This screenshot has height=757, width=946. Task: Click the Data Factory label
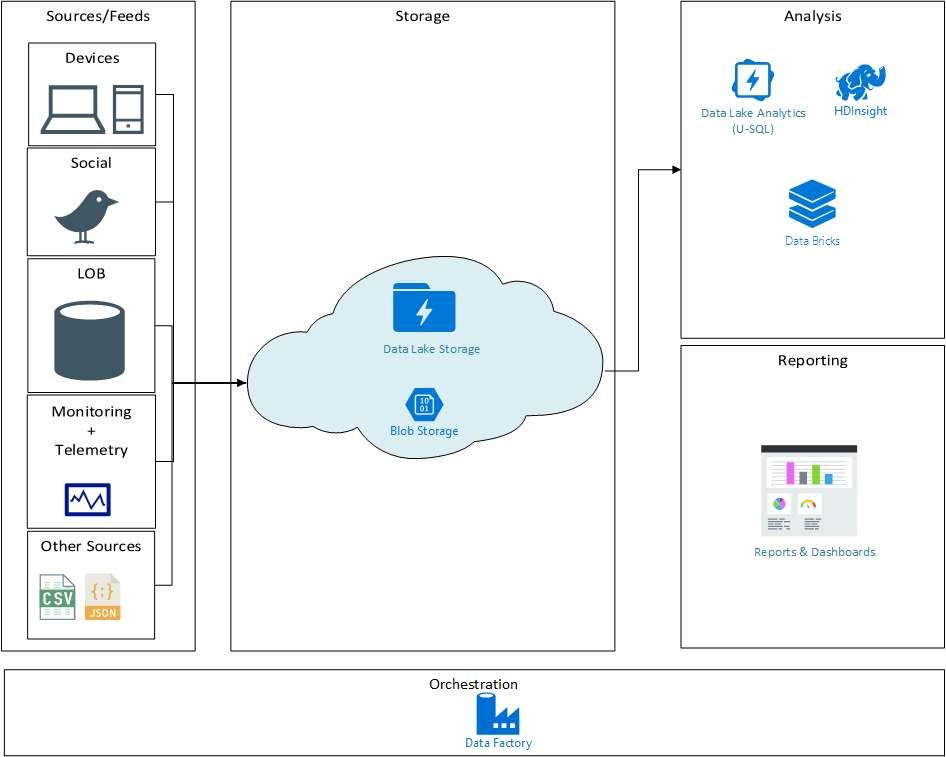pyautogui.click(x=498, y=743)
